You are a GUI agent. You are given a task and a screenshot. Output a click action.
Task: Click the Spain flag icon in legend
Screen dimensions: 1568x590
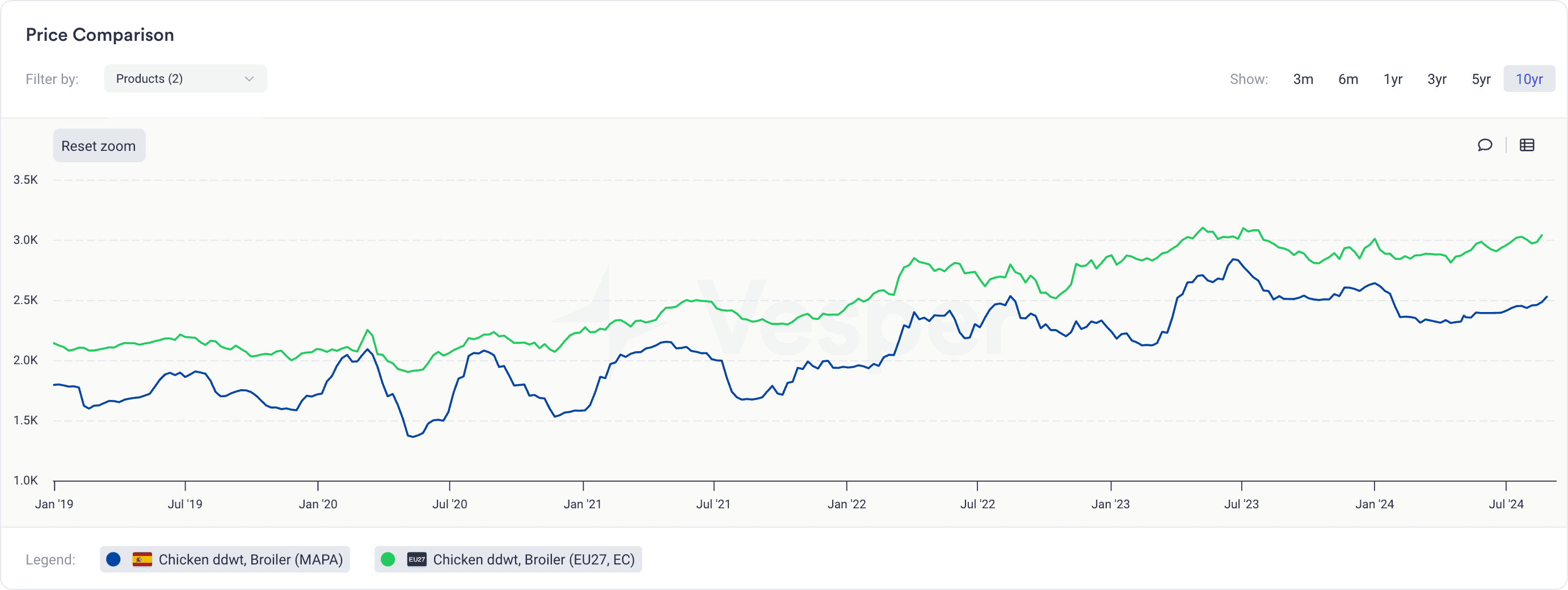(x=142, y=559)
